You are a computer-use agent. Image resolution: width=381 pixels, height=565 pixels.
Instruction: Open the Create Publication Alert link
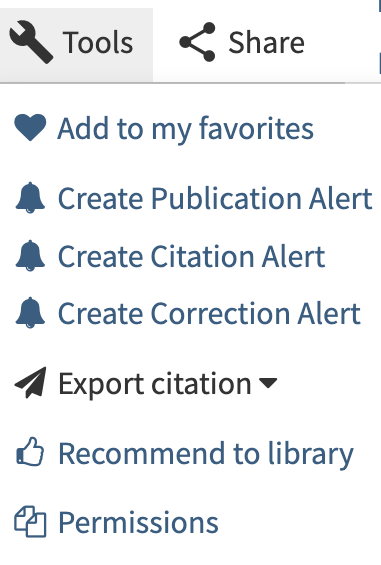[x=215, y=198]
